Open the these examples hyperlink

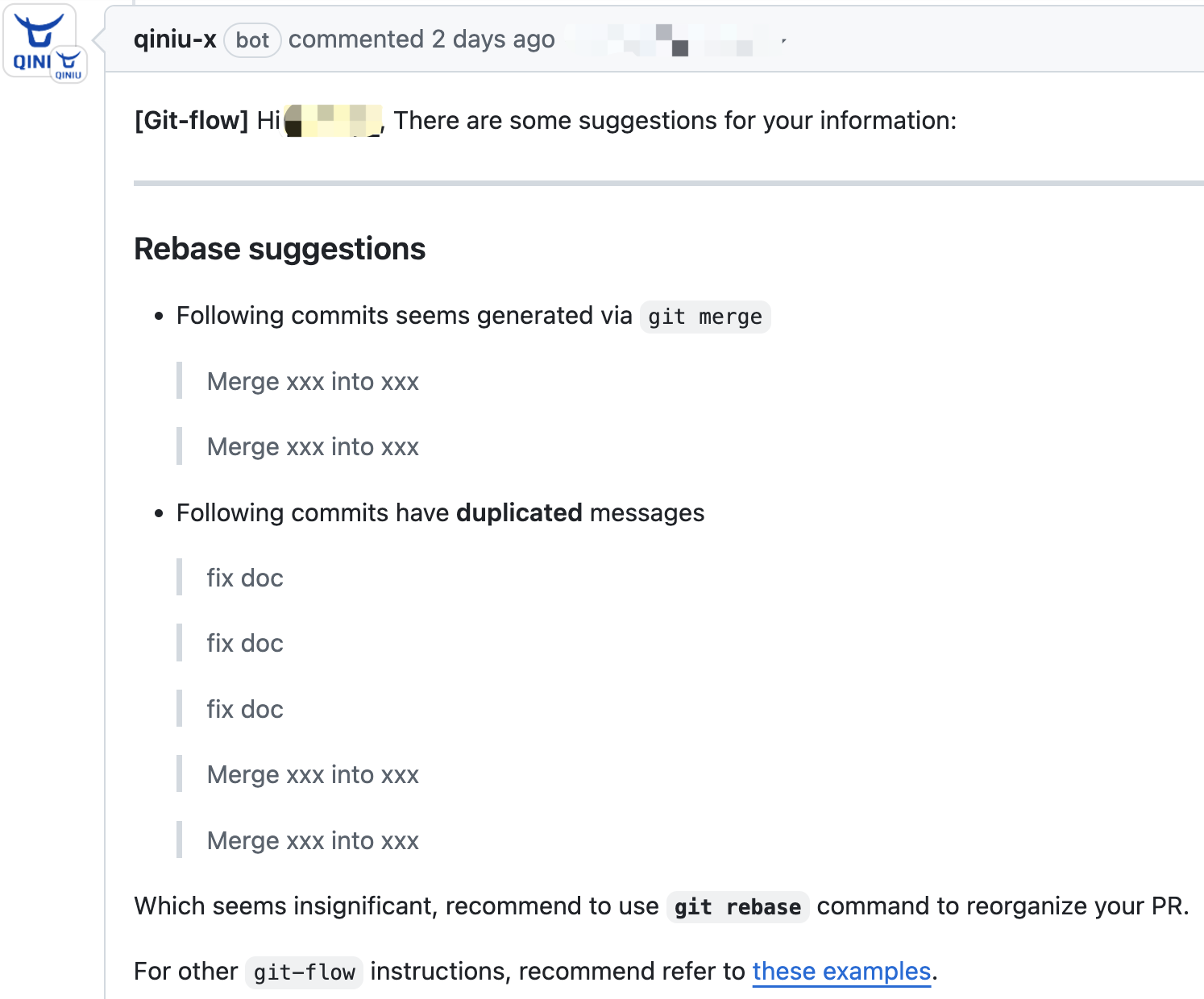tap(841, 972)
